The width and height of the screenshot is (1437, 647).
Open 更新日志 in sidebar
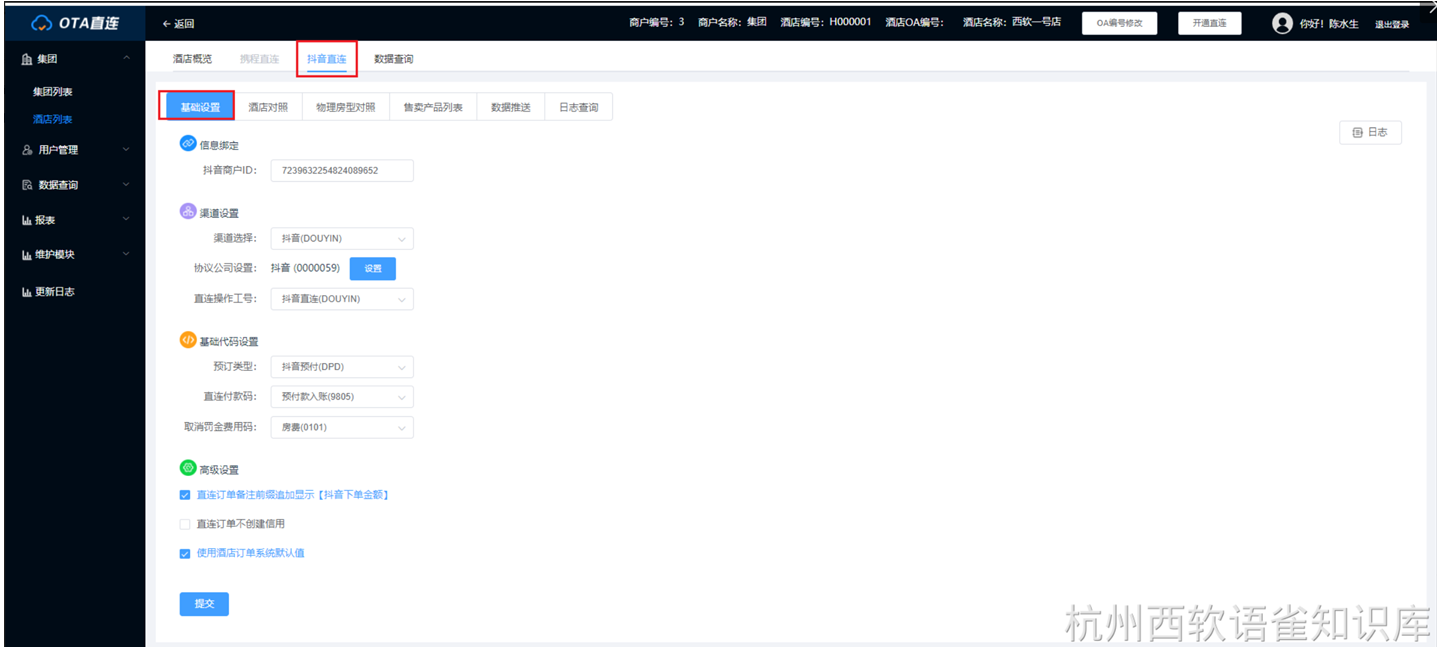tap(55, 292)
